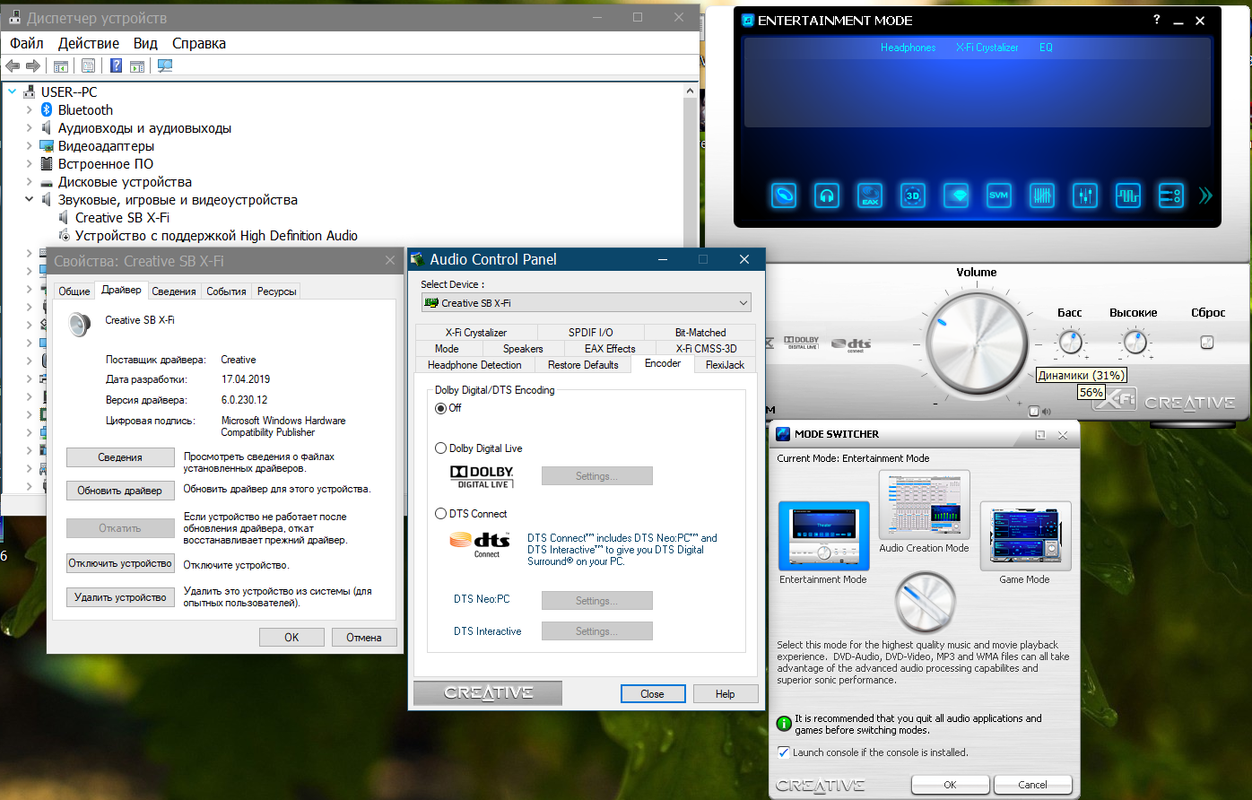Open the mixer faders icon
The width and height of the screenshot is (1252, 800).
point(1085,196)
